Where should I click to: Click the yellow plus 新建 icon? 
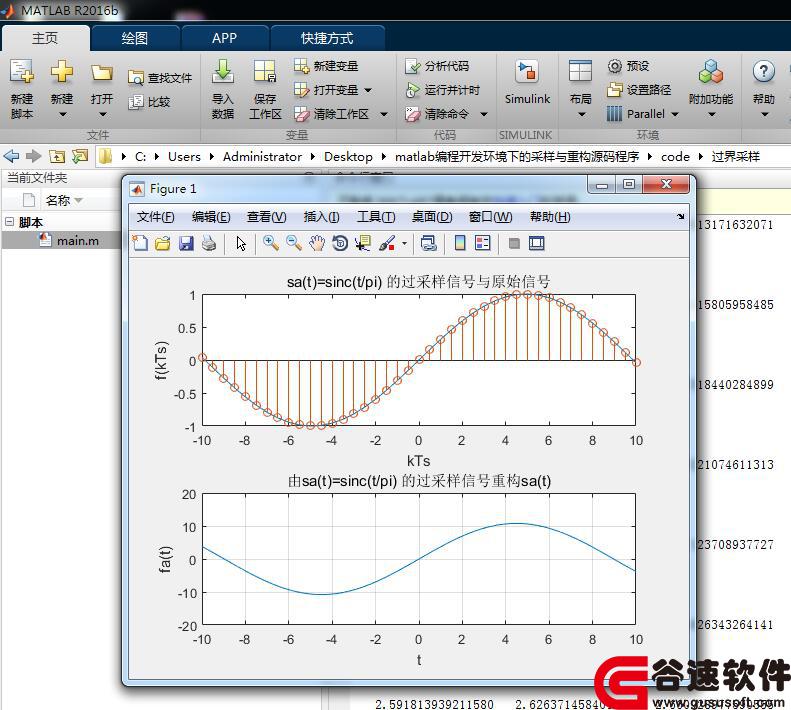62,72
